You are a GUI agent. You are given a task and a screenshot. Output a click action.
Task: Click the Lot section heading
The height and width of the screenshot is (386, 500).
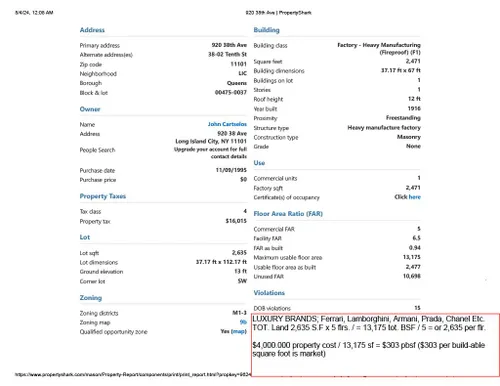pos(85,237)
